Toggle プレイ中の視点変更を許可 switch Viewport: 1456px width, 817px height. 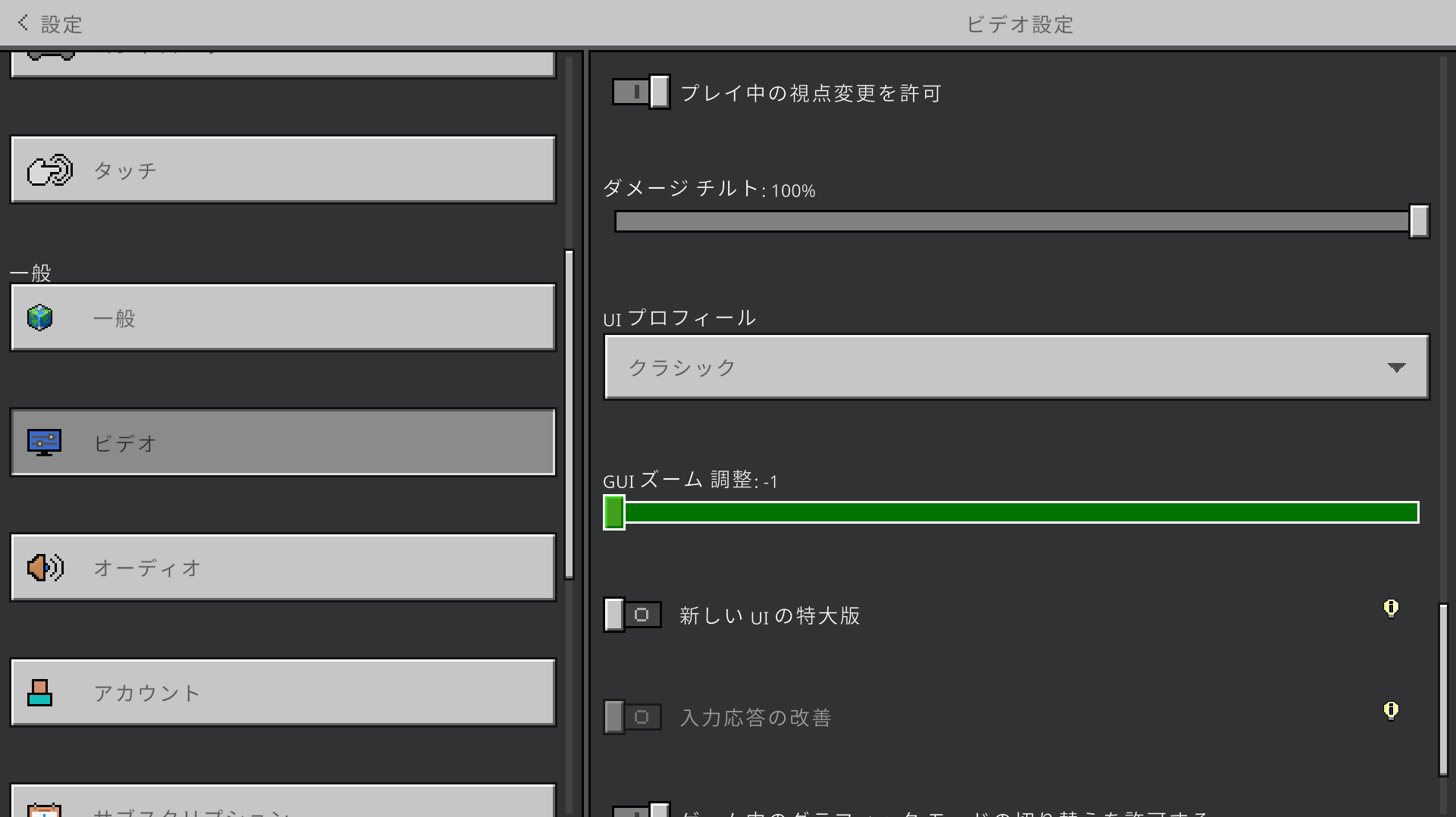click(641, 92)
